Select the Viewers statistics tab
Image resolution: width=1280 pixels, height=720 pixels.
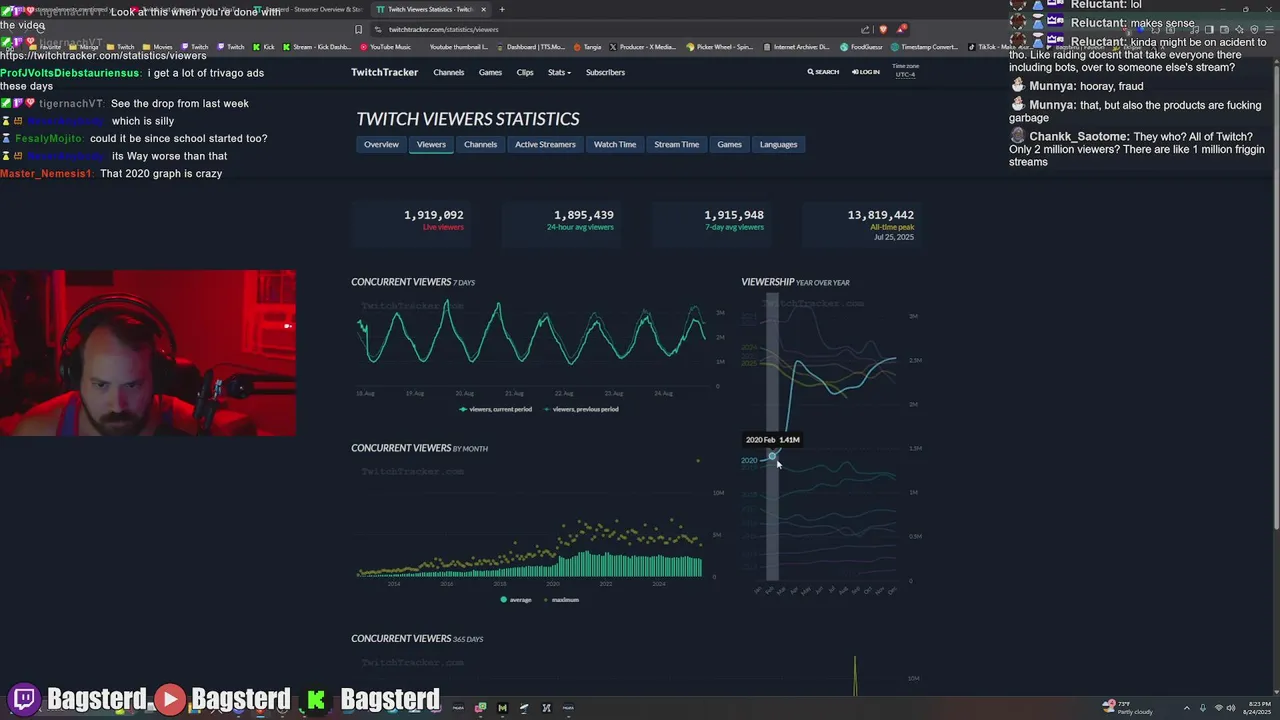(x=431, y=144)
